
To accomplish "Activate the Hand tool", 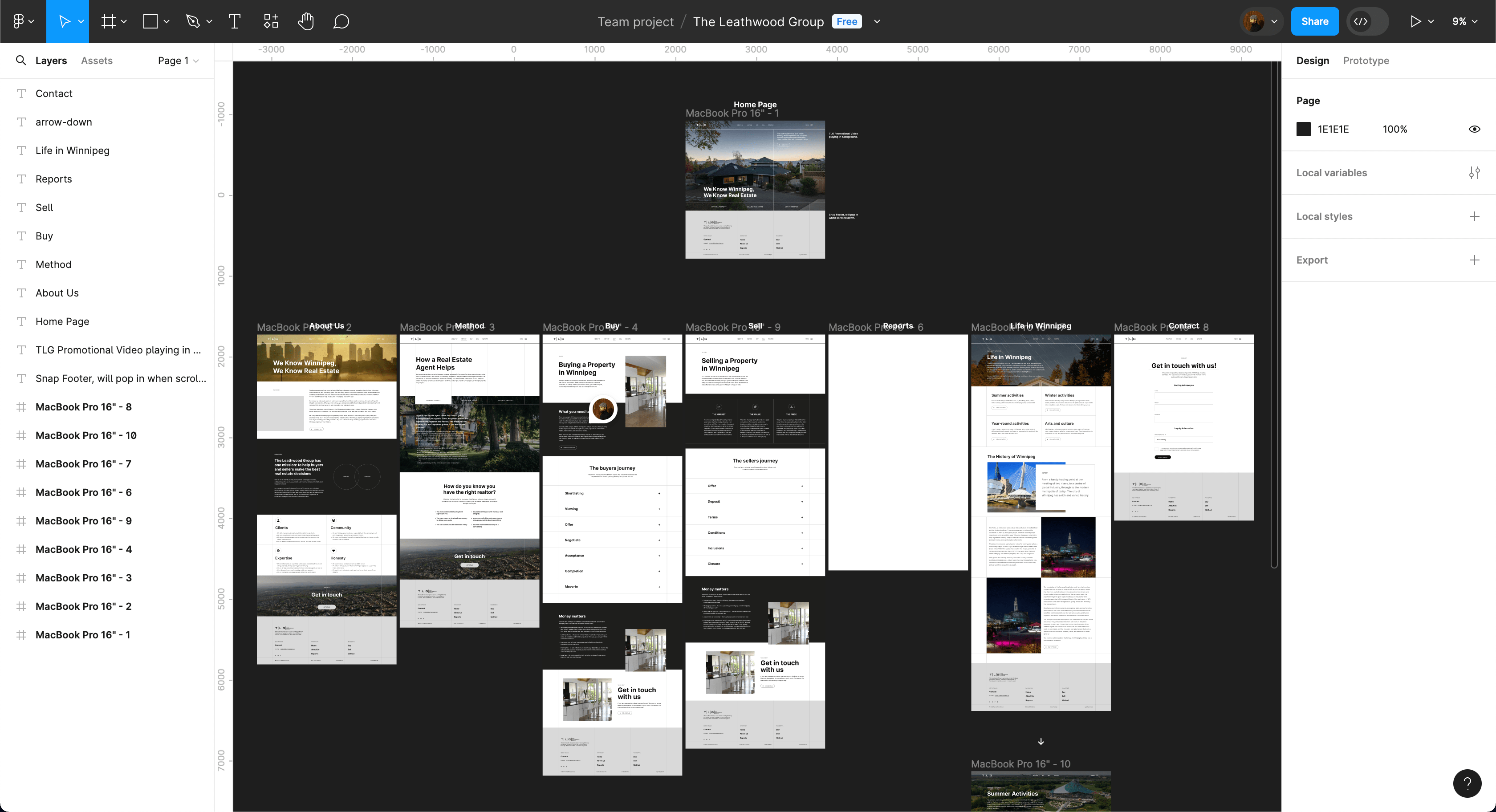I will pos(305,21).
